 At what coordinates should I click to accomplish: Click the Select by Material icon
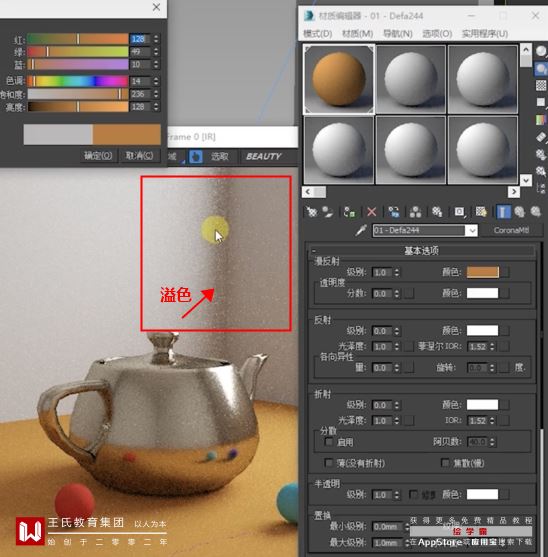pos(541,171)
